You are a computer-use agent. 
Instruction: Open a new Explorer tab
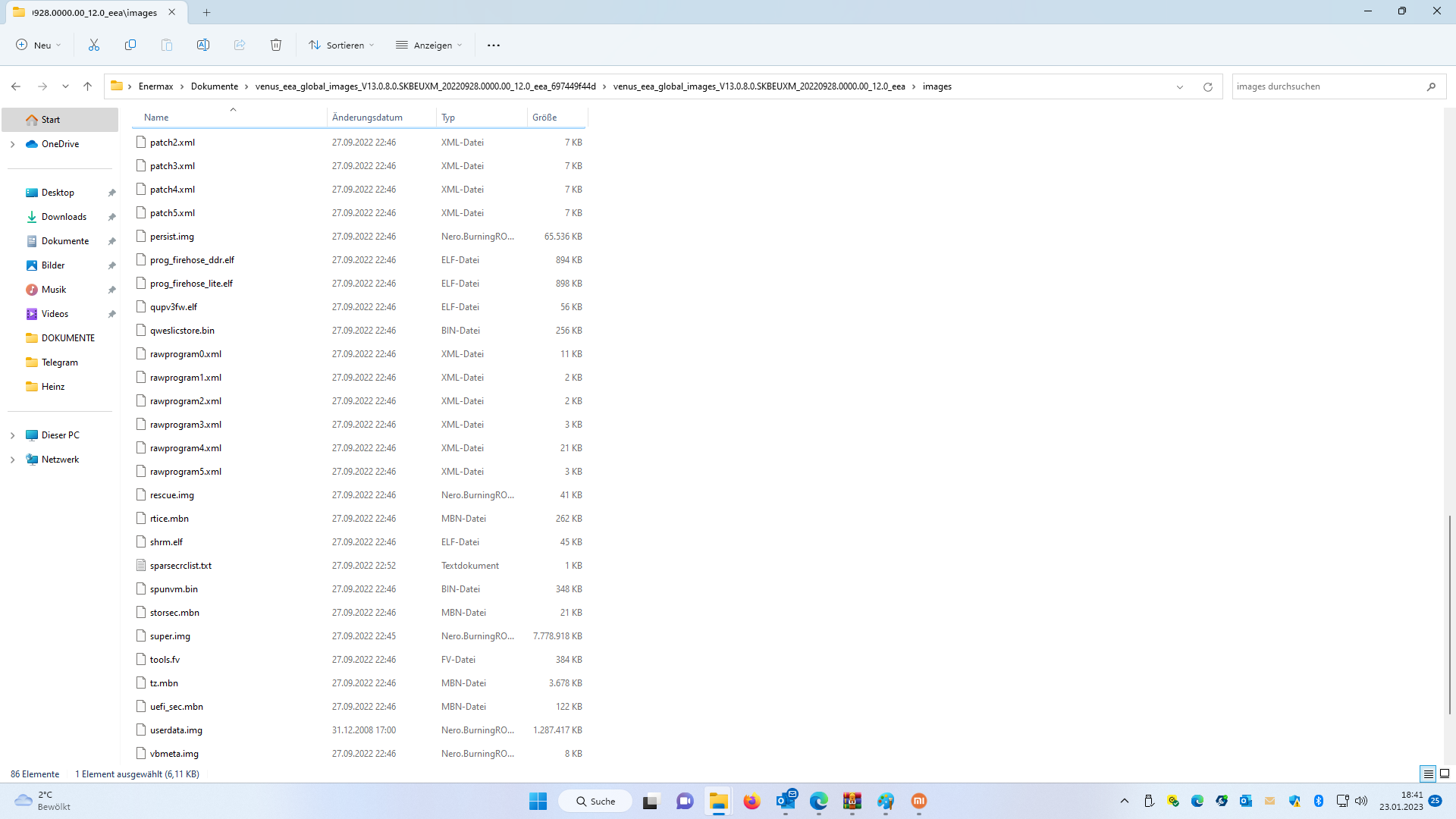click(x=206, y=12)
